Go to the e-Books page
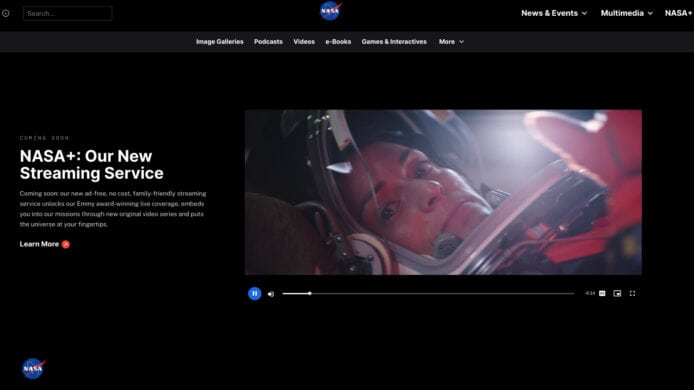Viewport: 694px width, 390px height. click(338, 42)
